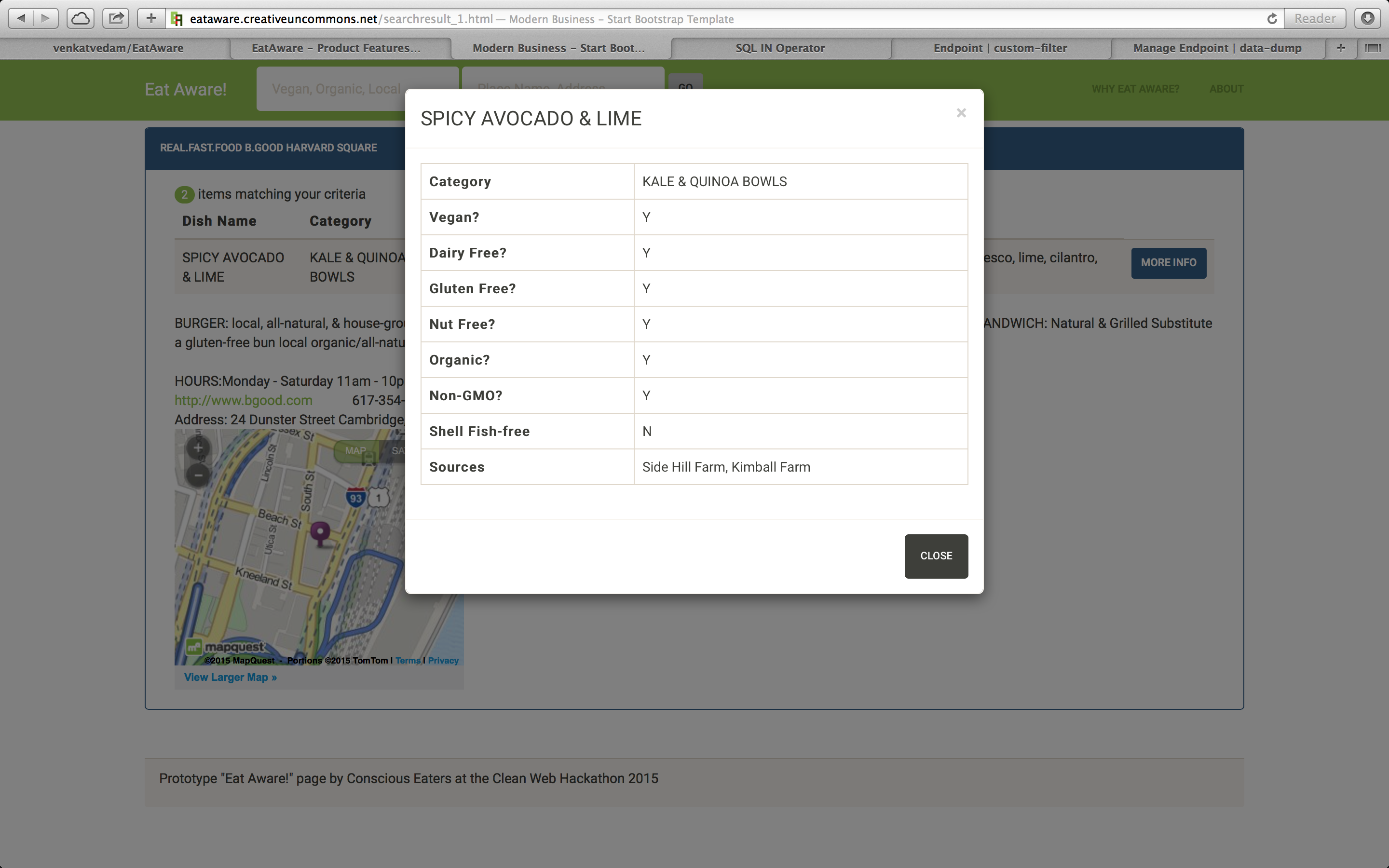This screenshot has height=868, width=1389.
Task: Click the MORE INFO button
Action: pos(1168,263)
